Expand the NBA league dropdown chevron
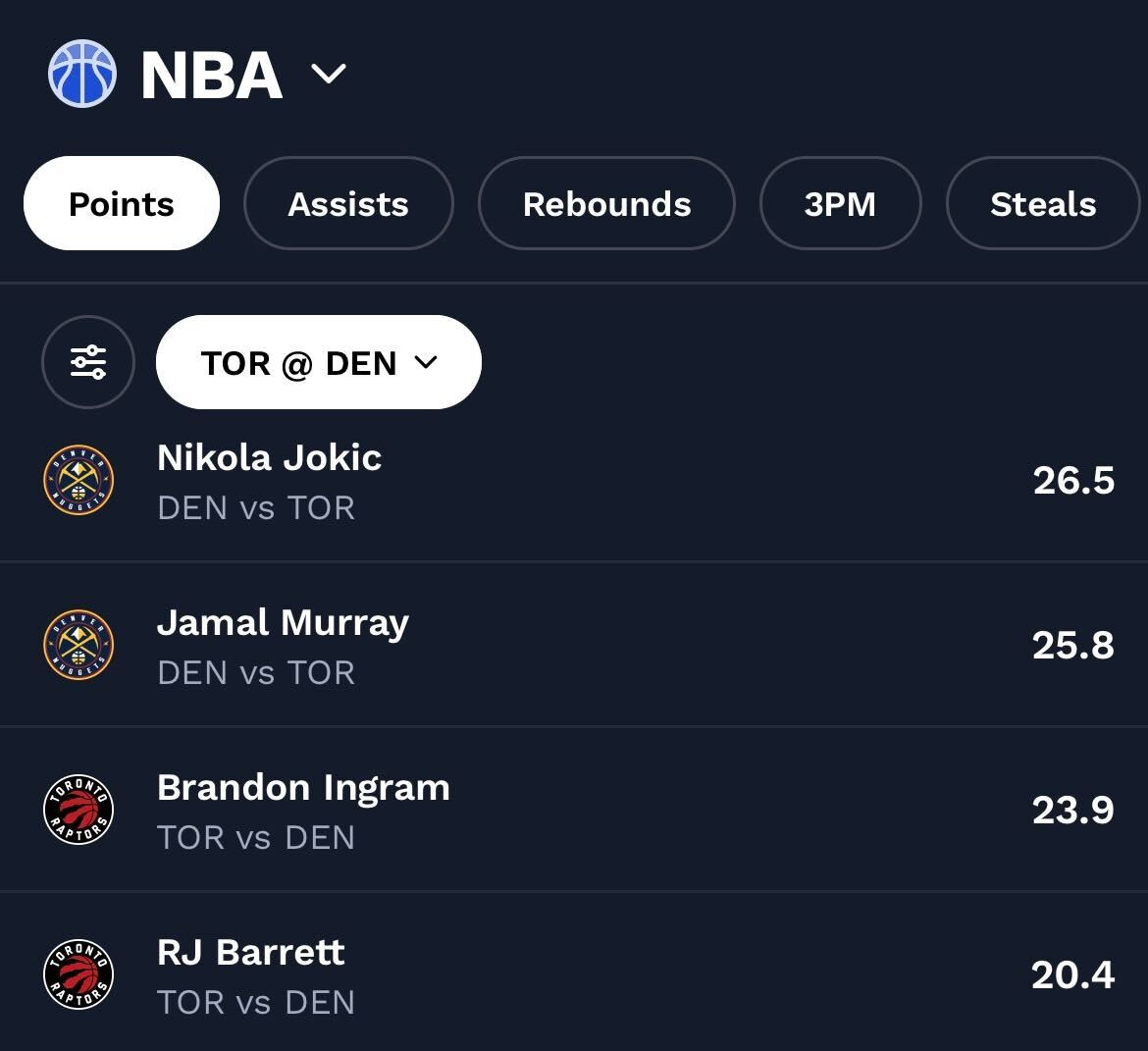1148x1051 pixels. pyautogui.click(x=328, y=74)
